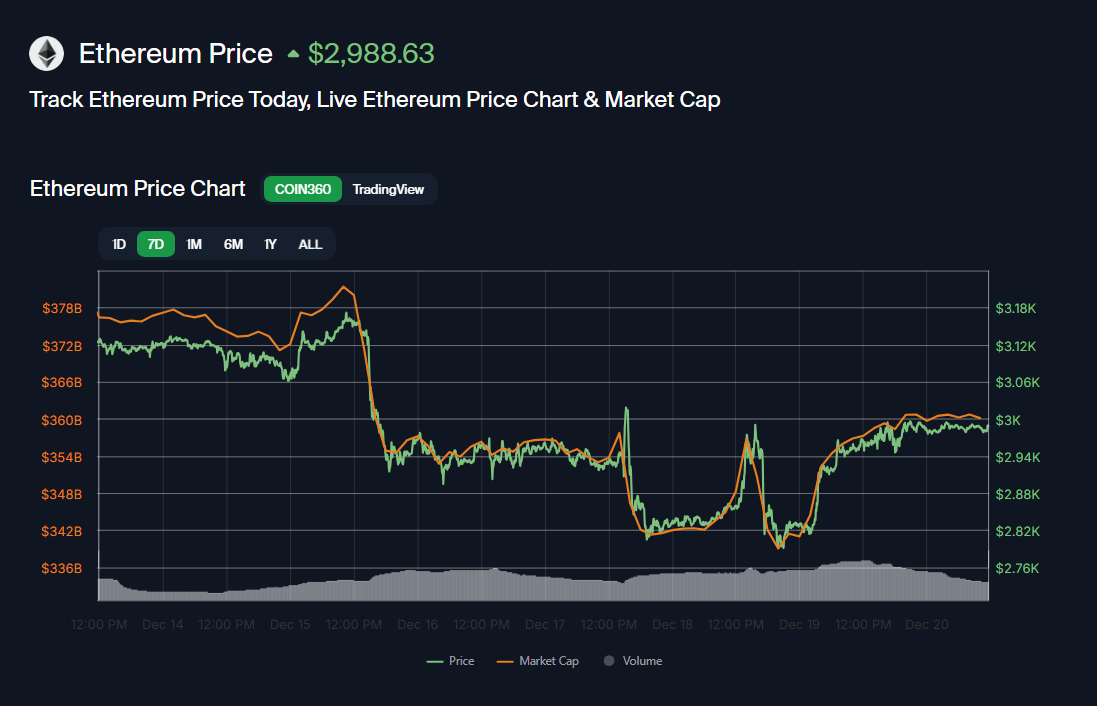Click the gray Volume dot in legend

pos(606,660)
